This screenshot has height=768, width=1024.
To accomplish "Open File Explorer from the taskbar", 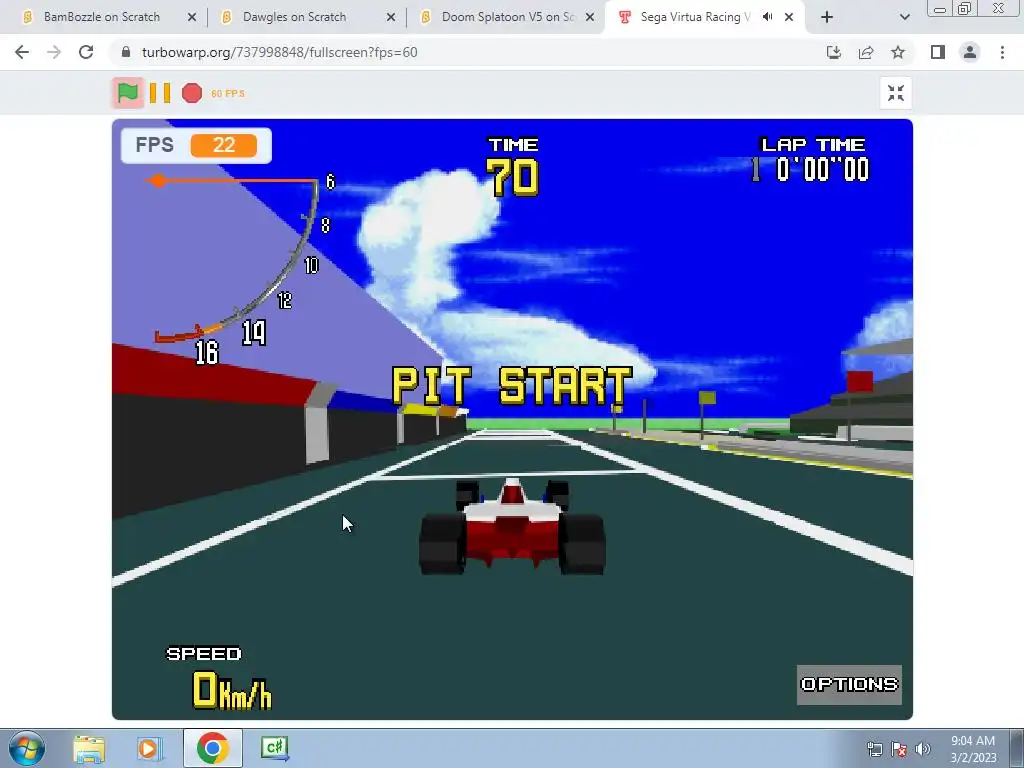I will coord(89,748).
